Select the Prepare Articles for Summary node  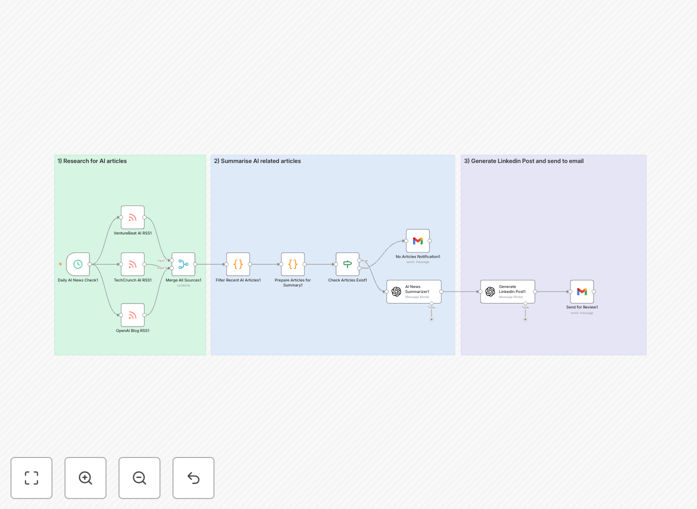(292, 265)
